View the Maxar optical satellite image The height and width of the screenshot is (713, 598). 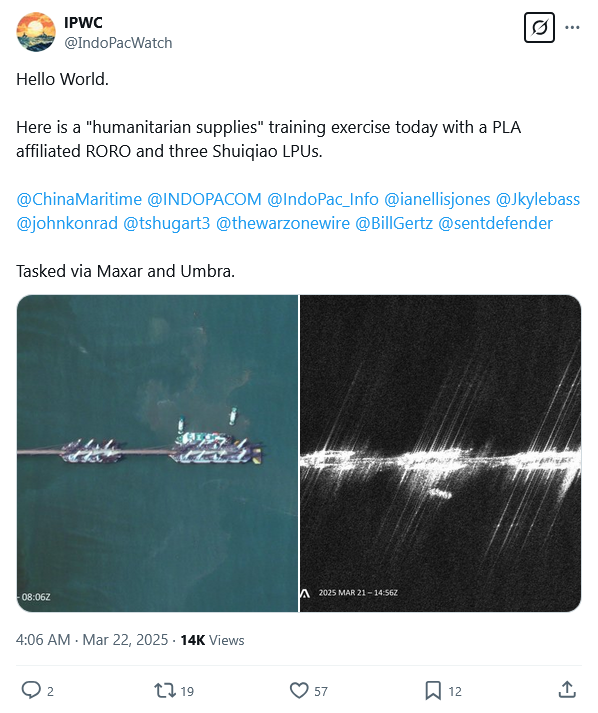[x=157, y=453]
